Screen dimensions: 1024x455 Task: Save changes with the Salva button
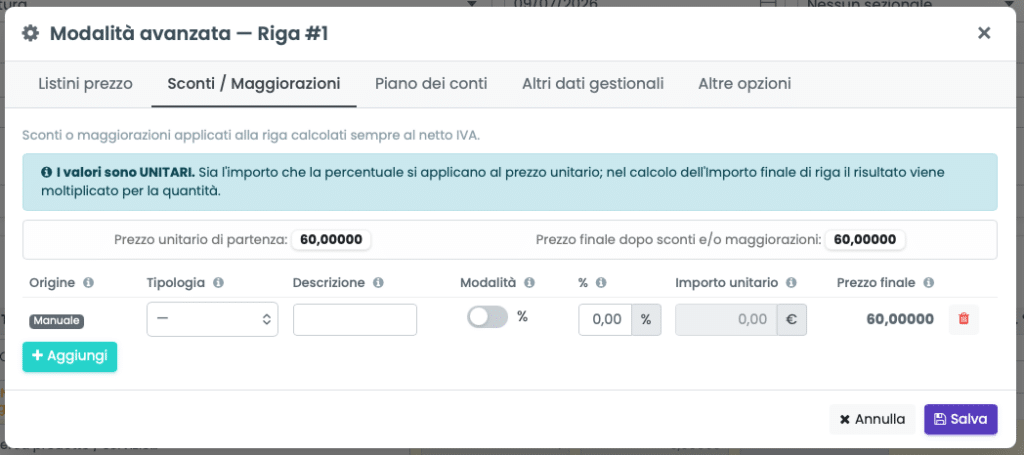pyautogui.click(x=961, y=419)
